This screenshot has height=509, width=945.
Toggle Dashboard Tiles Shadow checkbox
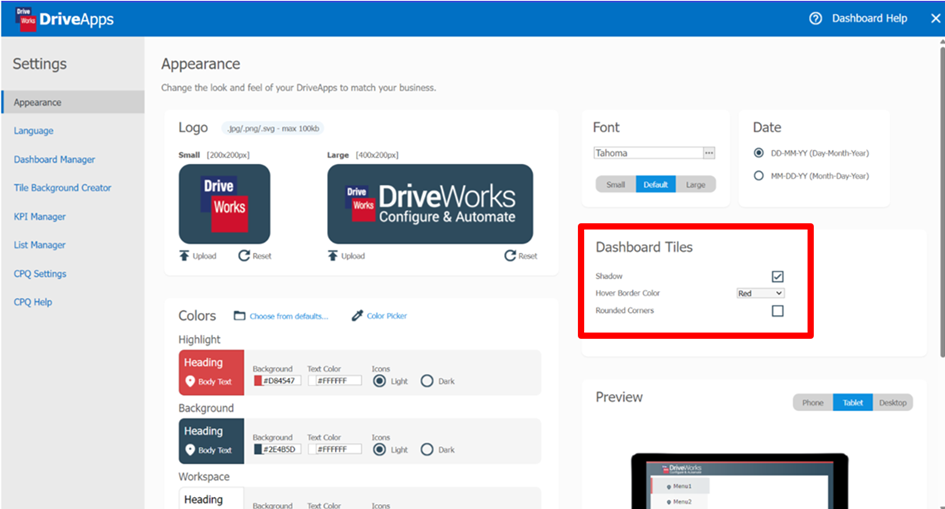point(777,276)
